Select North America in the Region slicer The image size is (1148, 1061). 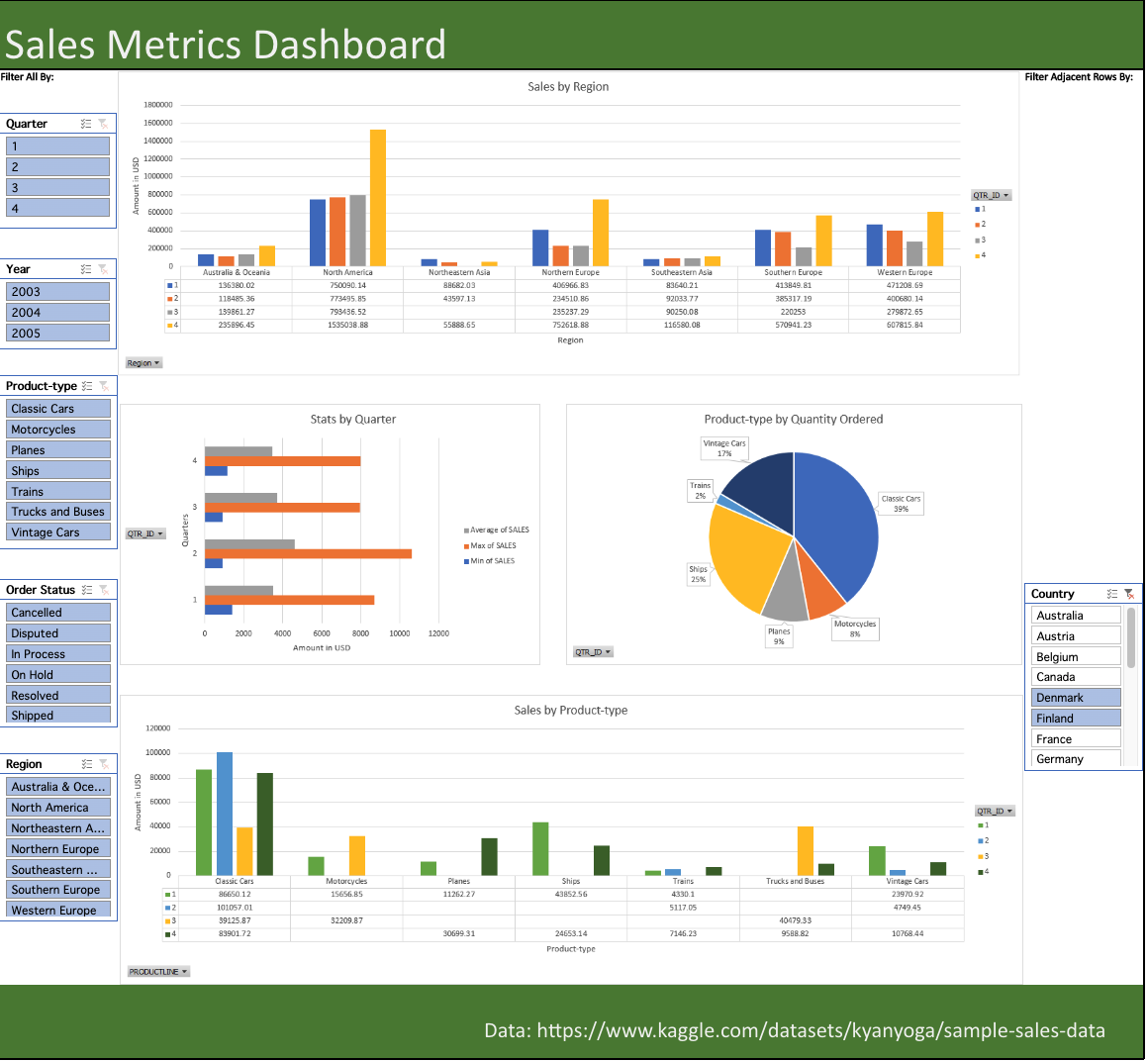tap(58, 808)
